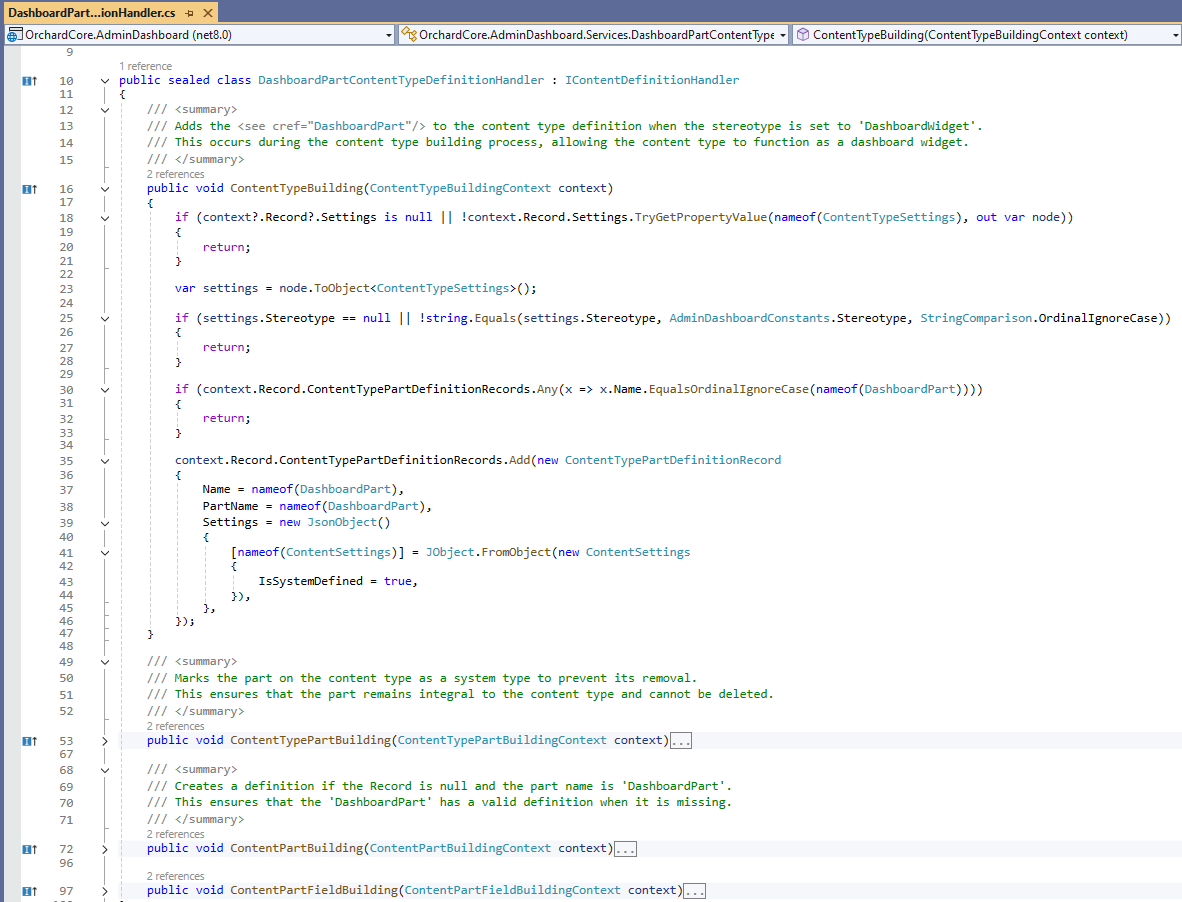
Task: Click the interface implementation glyph on line 72
Action: point(29,849)
